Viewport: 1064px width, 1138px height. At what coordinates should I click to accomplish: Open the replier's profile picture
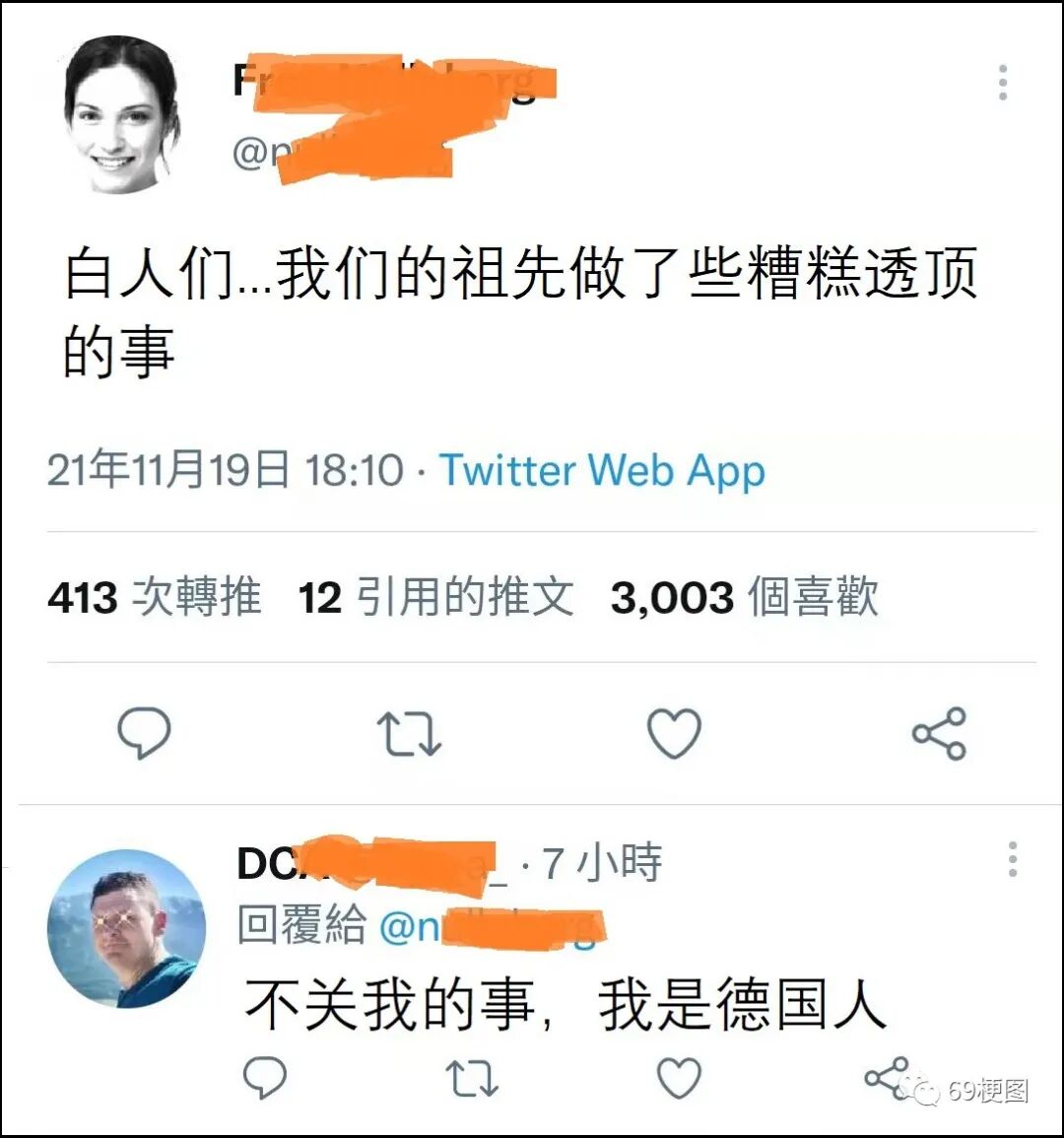[126, 928]
